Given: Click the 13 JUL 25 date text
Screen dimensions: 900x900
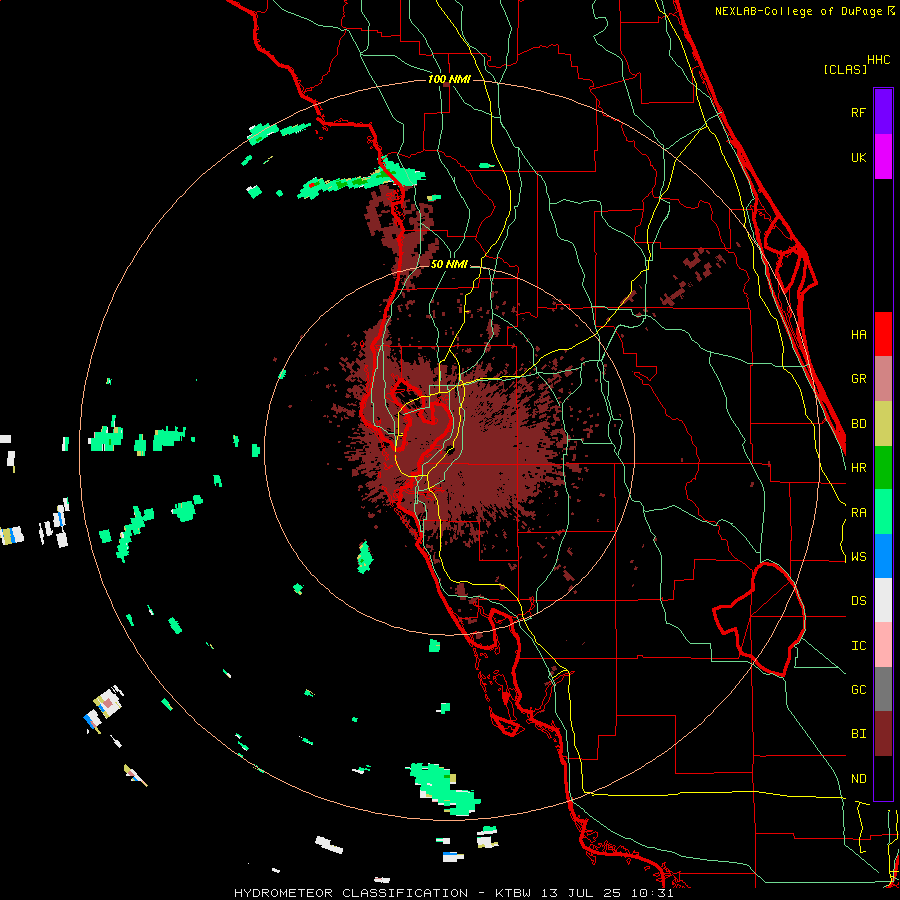Looking at the screenshot, I should click(583, 893).
